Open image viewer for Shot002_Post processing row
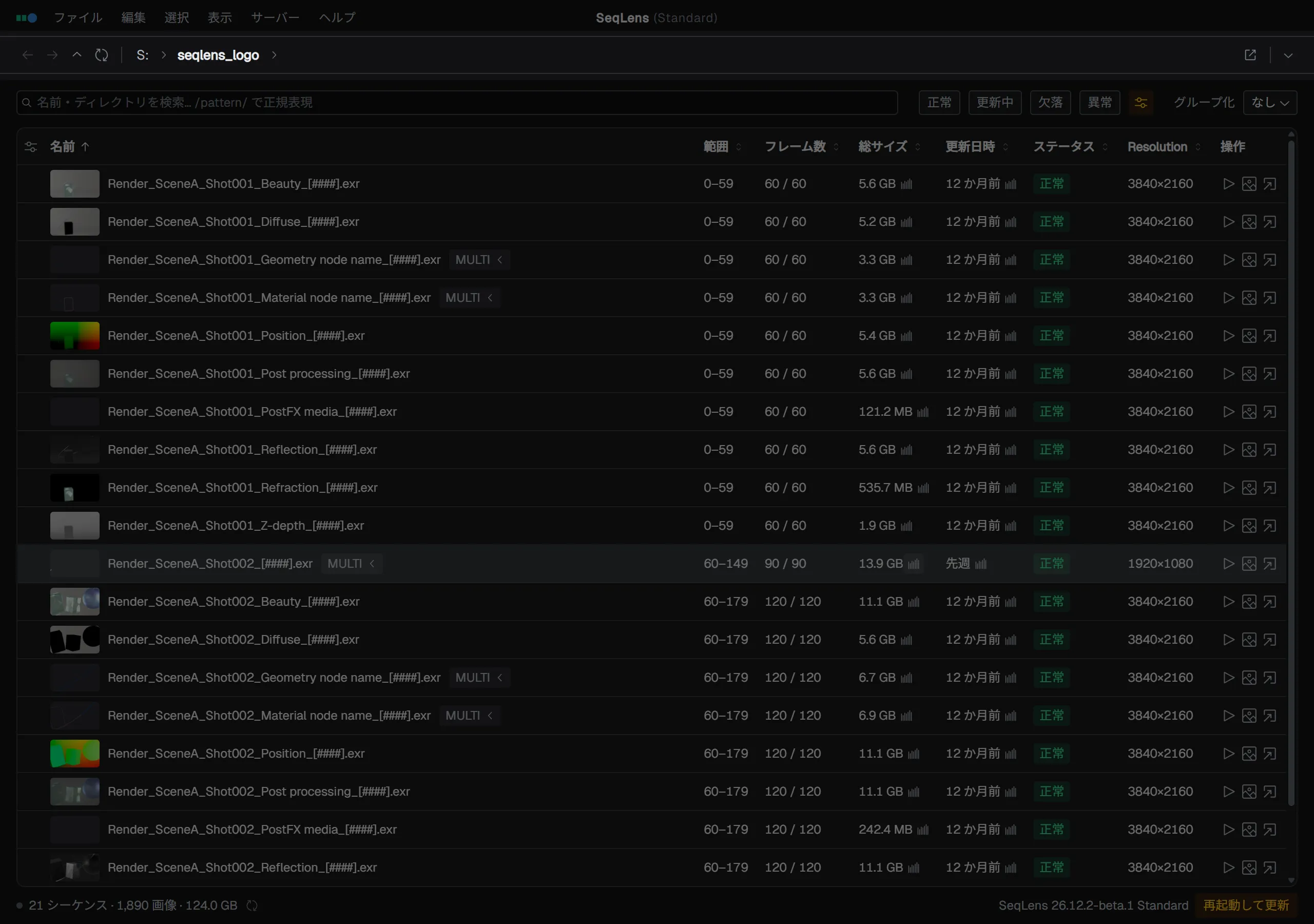The width and height of the screenshot is (1314, 924). click(1249, 791)
